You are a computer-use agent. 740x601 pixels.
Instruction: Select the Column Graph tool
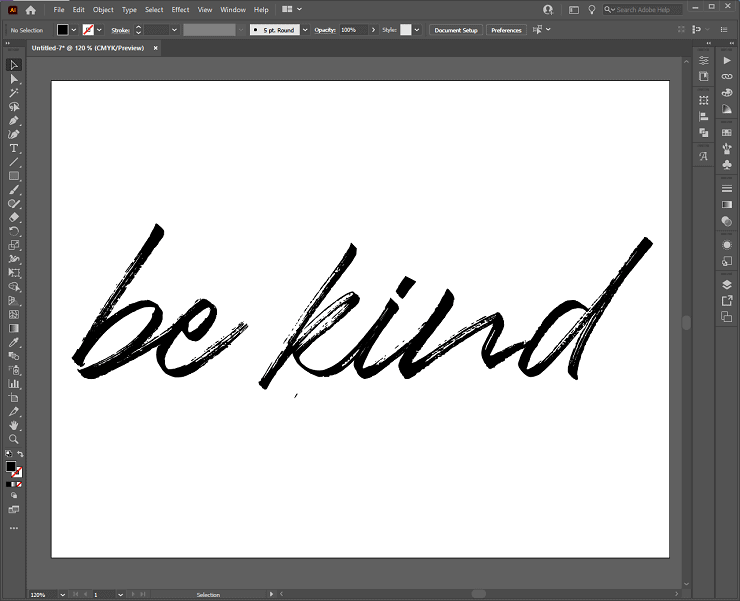coord(14,384)
